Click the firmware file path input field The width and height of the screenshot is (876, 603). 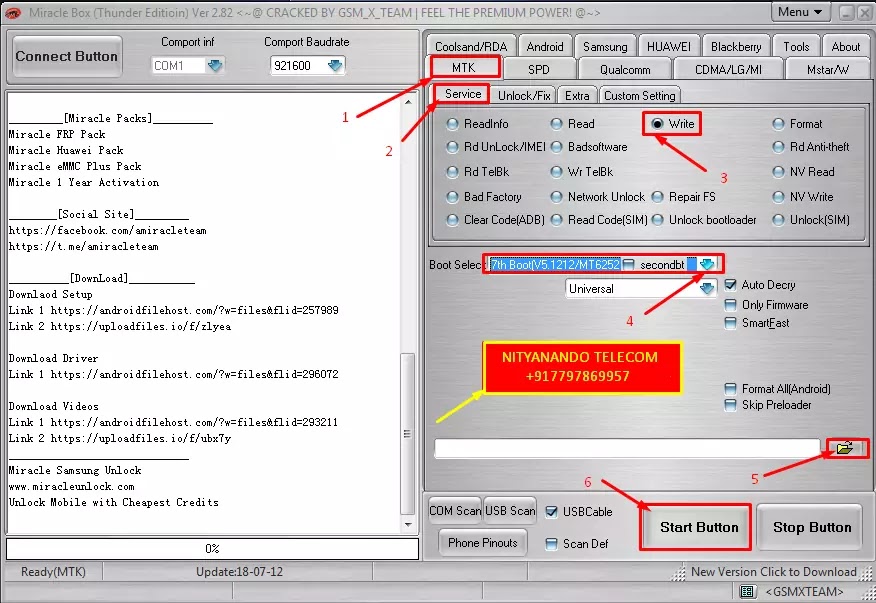pos(627,448)
